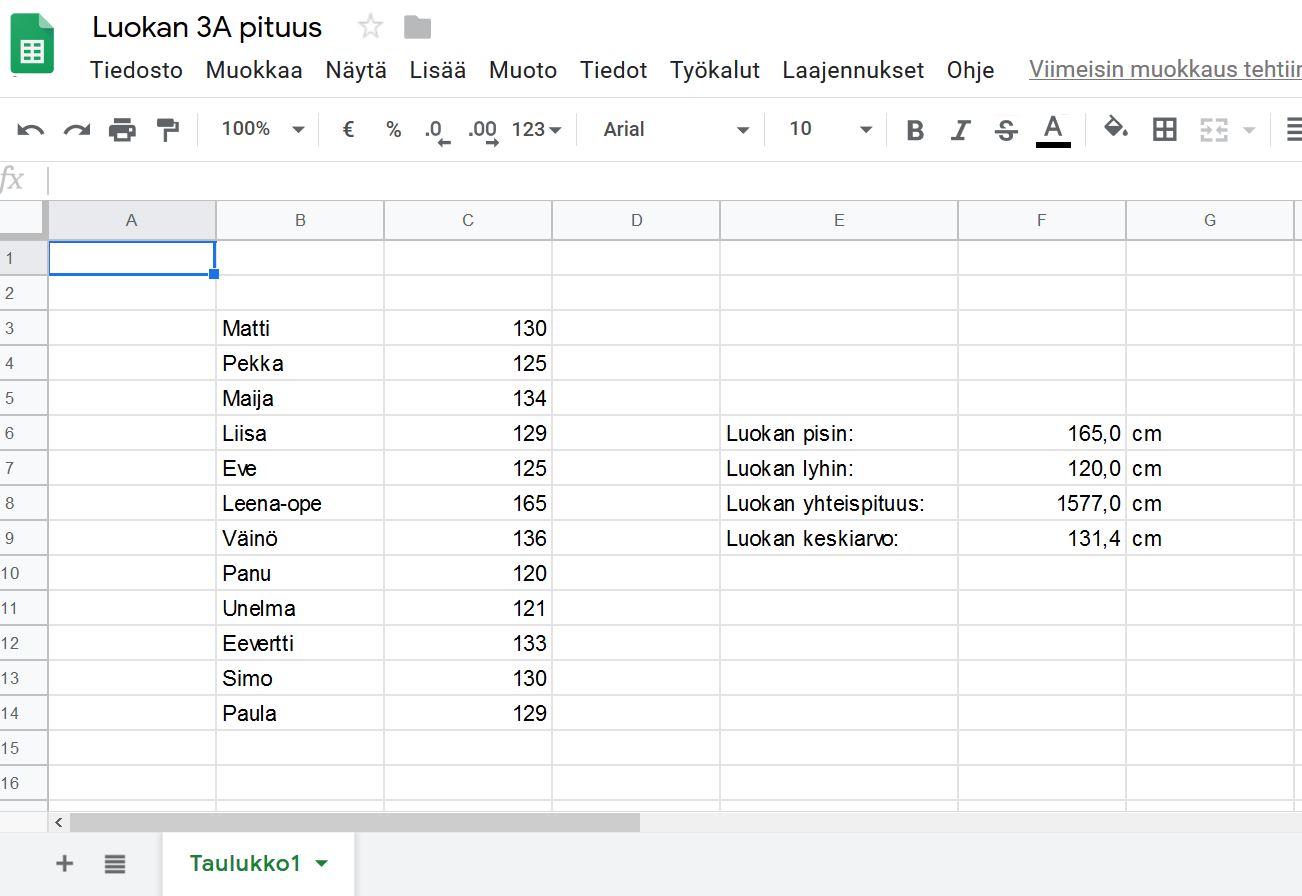Print the spreadsheet with printer icon
Viewport: 1302px width, 896px height.
click(122, 130)
